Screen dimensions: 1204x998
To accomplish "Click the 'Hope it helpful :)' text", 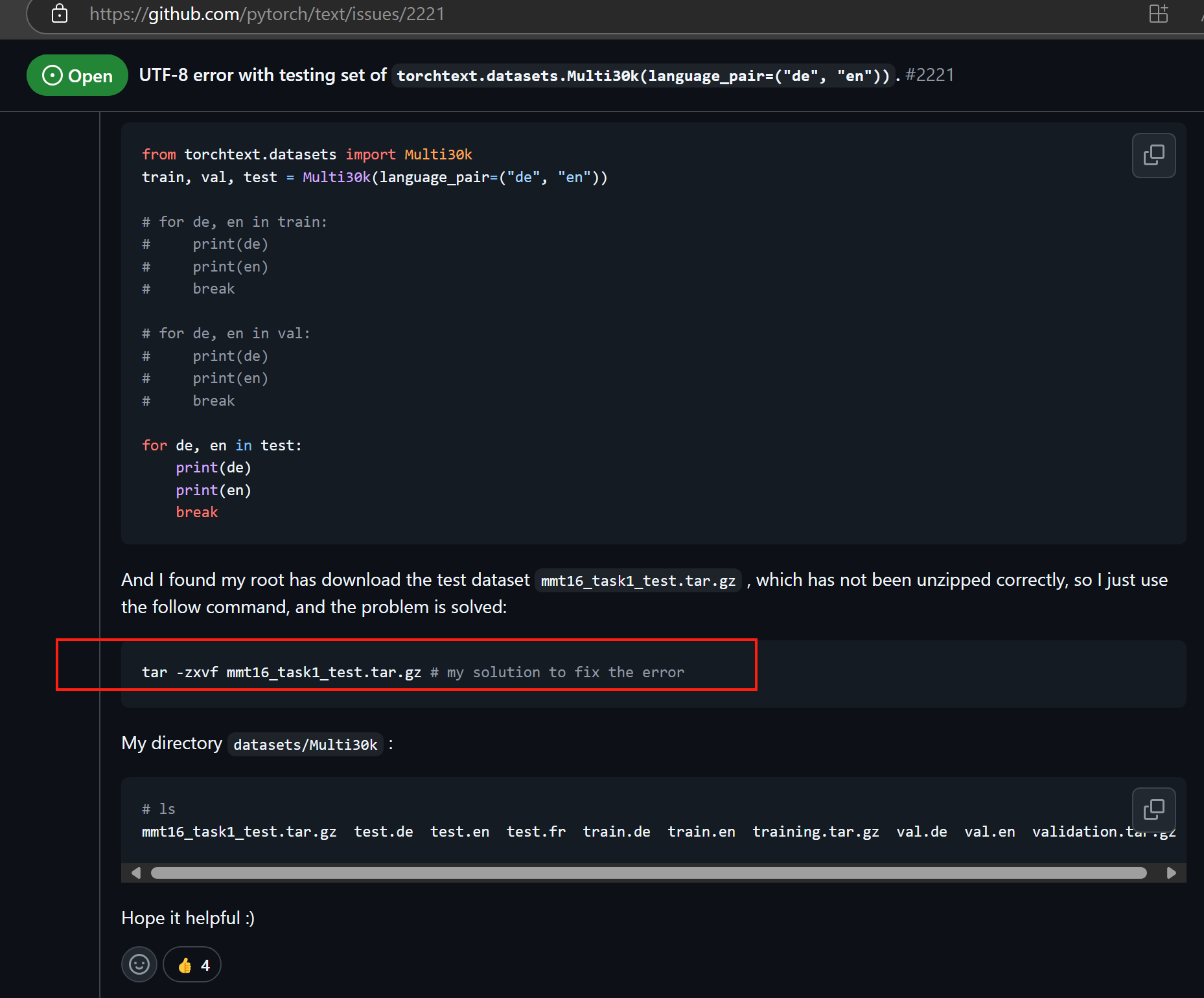I will click(x=188, y=918).
